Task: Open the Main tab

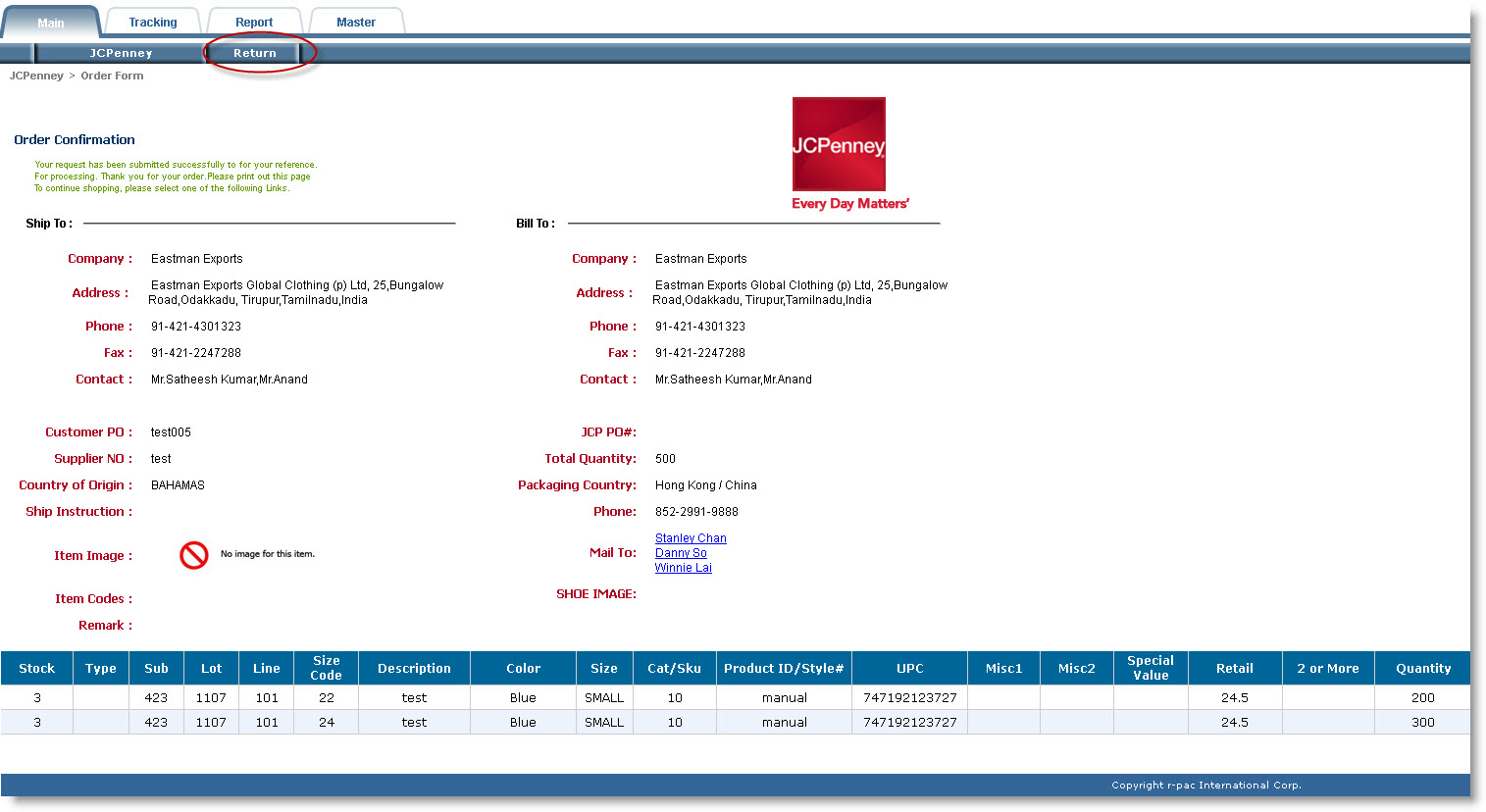Action: pos(51,23)
